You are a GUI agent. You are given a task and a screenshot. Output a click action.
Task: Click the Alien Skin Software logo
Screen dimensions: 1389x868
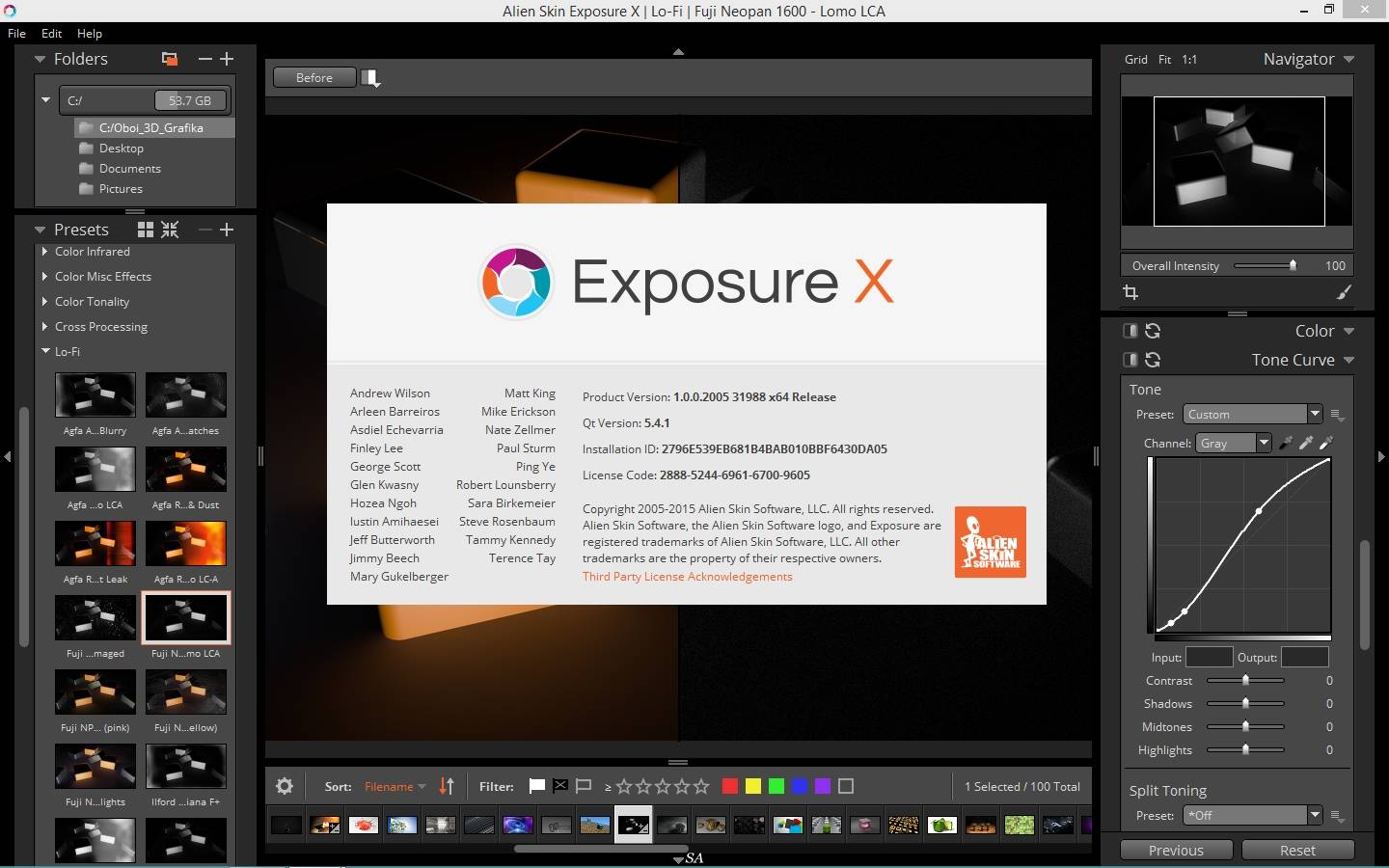click(991, 542)
